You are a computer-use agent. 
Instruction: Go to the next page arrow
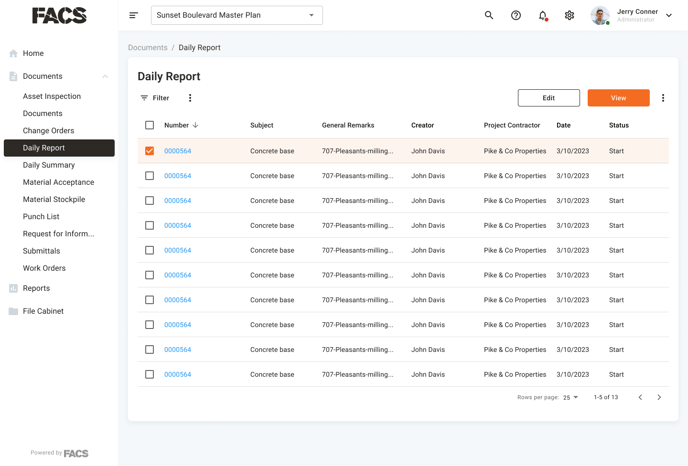tap(659, 397)
